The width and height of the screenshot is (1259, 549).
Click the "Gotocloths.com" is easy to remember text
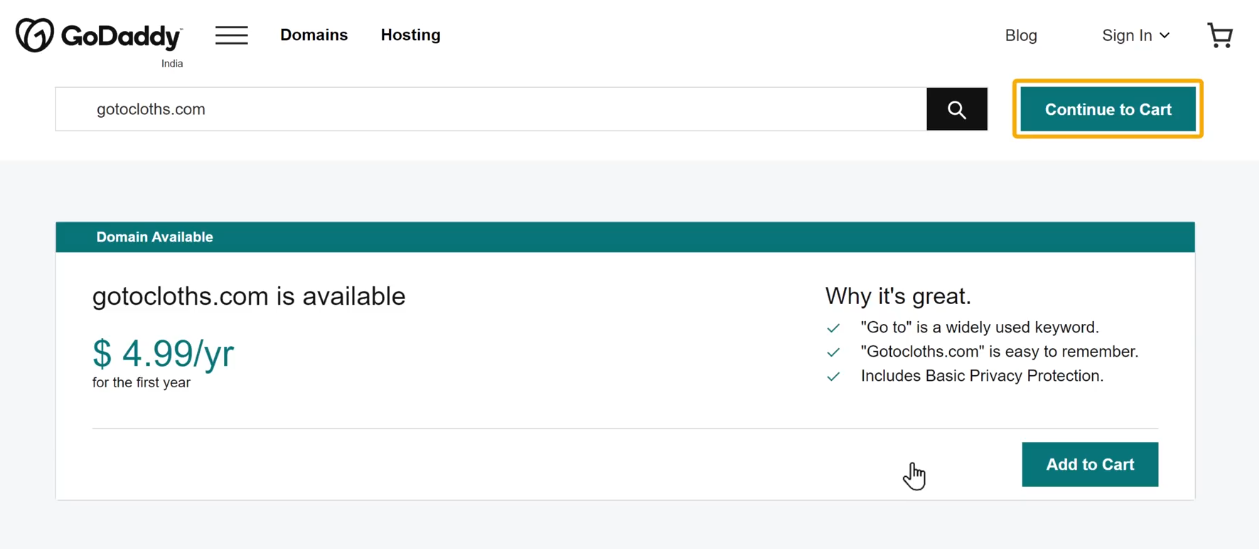point(1000,351)
